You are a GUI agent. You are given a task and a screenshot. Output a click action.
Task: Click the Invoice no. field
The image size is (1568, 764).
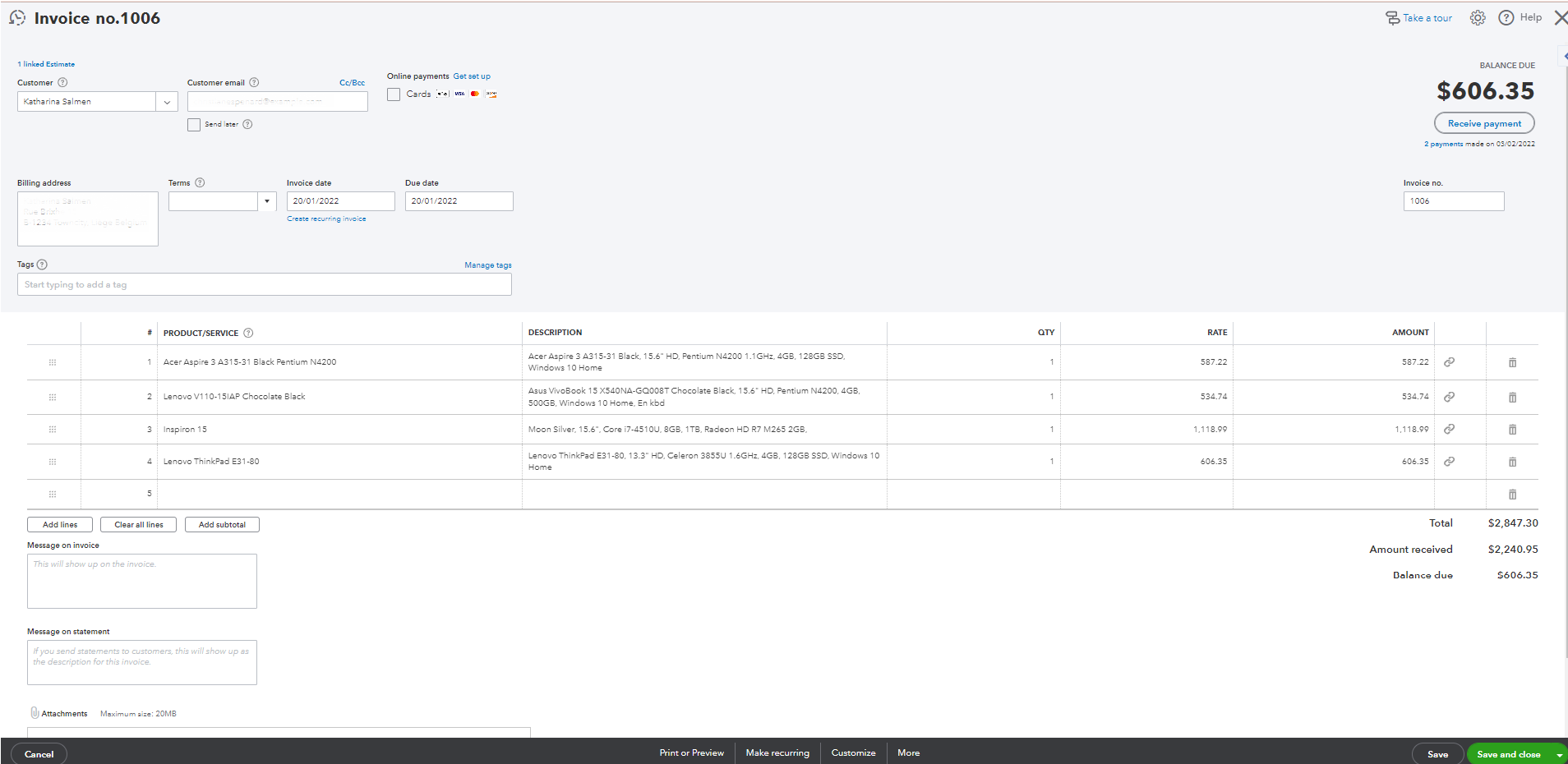tap(1454, 201)
